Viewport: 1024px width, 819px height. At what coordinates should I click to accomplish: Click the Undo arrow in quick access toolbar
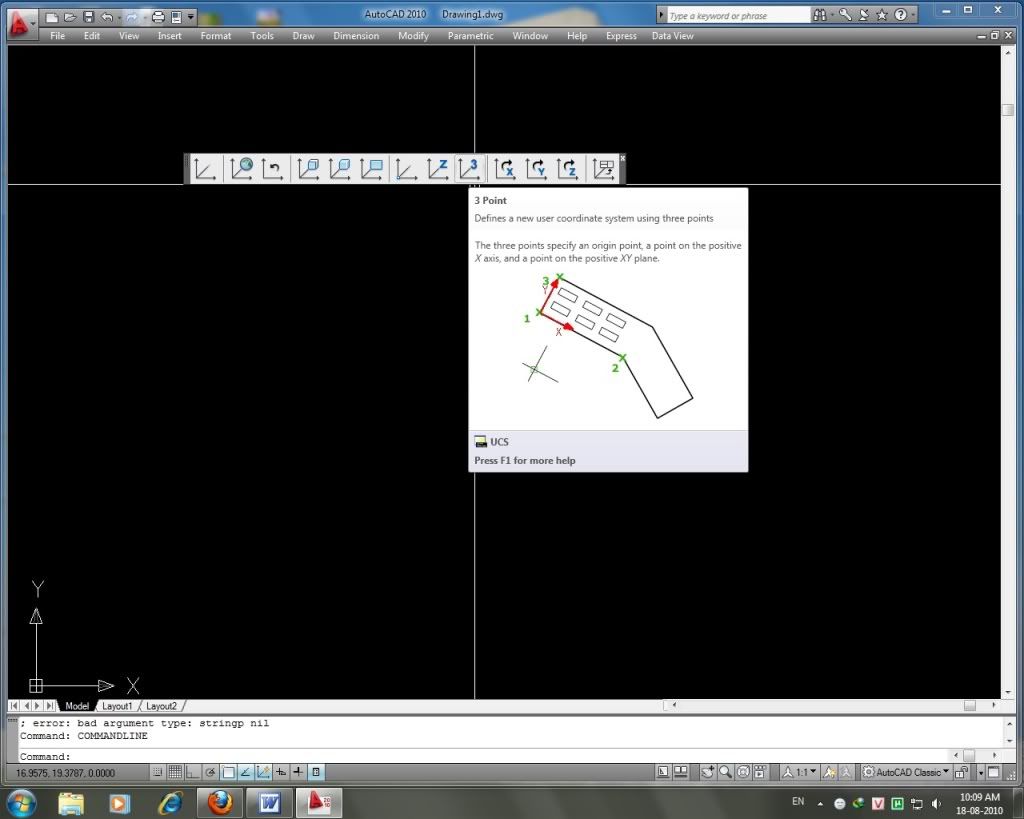point(107,17)
